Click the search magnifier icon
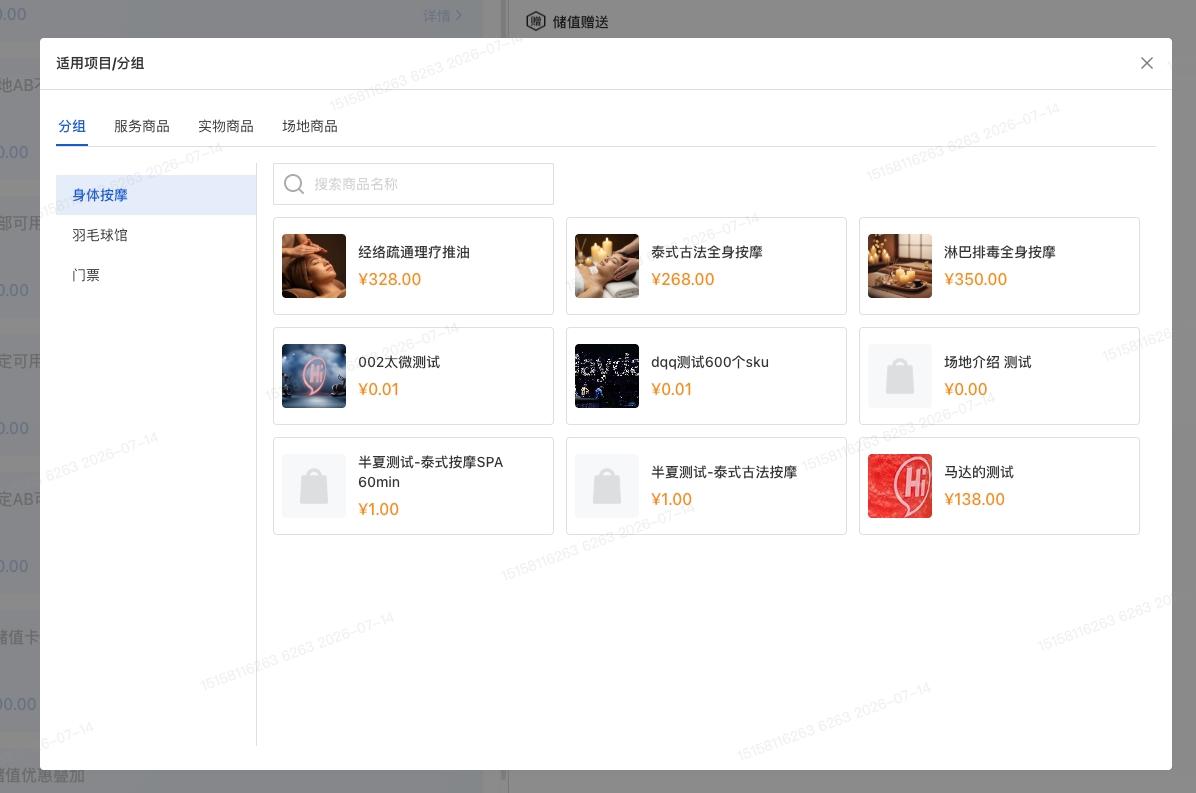This screenshot has width=1196, height=793. [294, 184]
